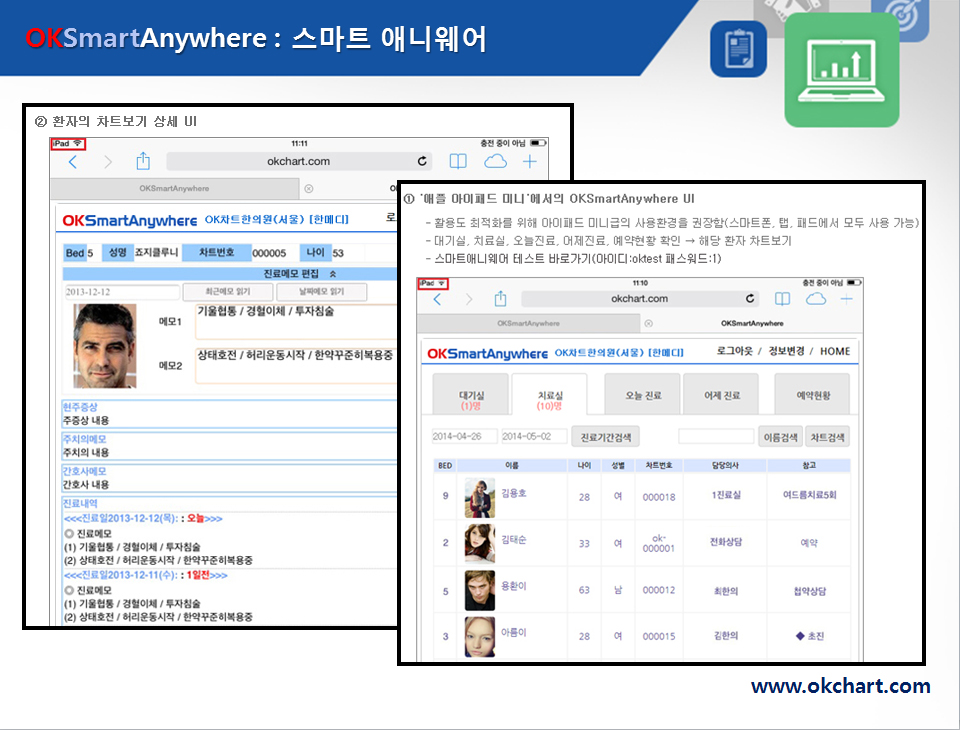
Task: Click the 차트검색 button
Action: pos(827,437)
